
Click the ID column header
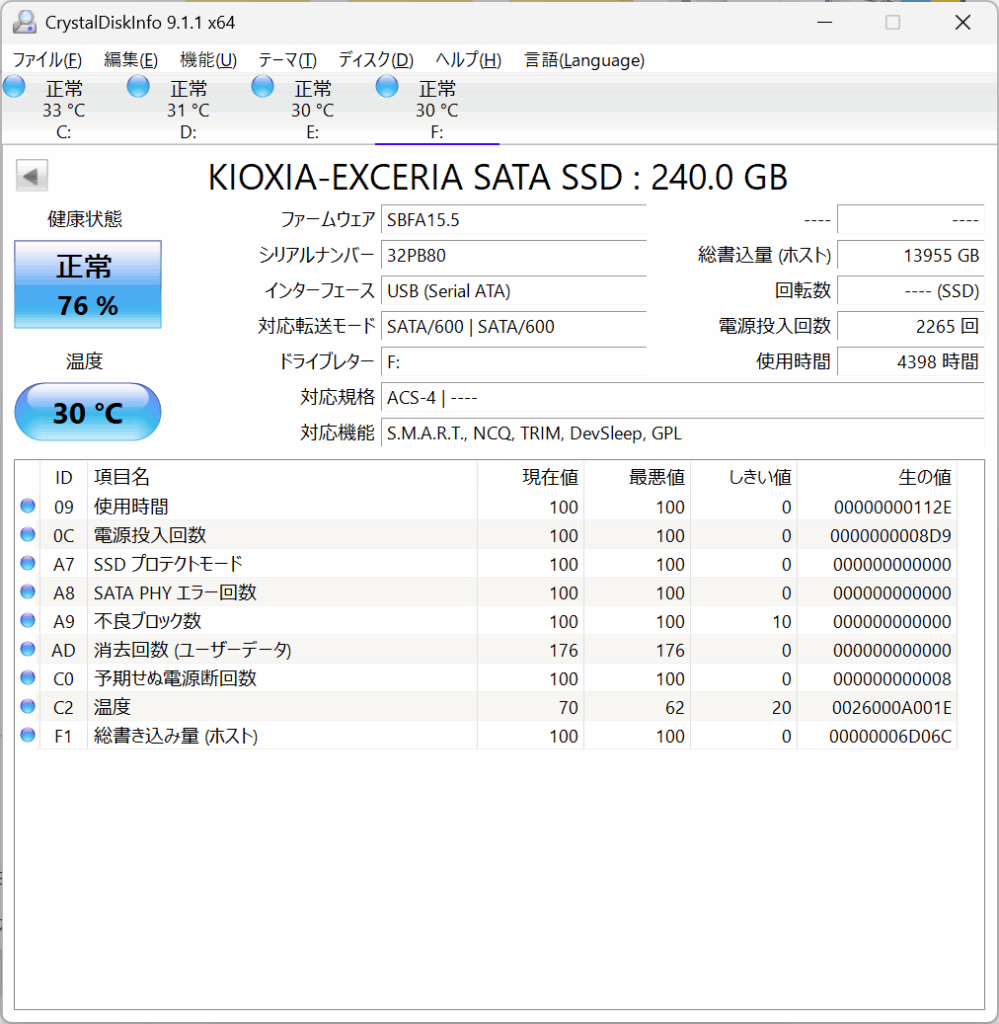[x=63, y=477]
